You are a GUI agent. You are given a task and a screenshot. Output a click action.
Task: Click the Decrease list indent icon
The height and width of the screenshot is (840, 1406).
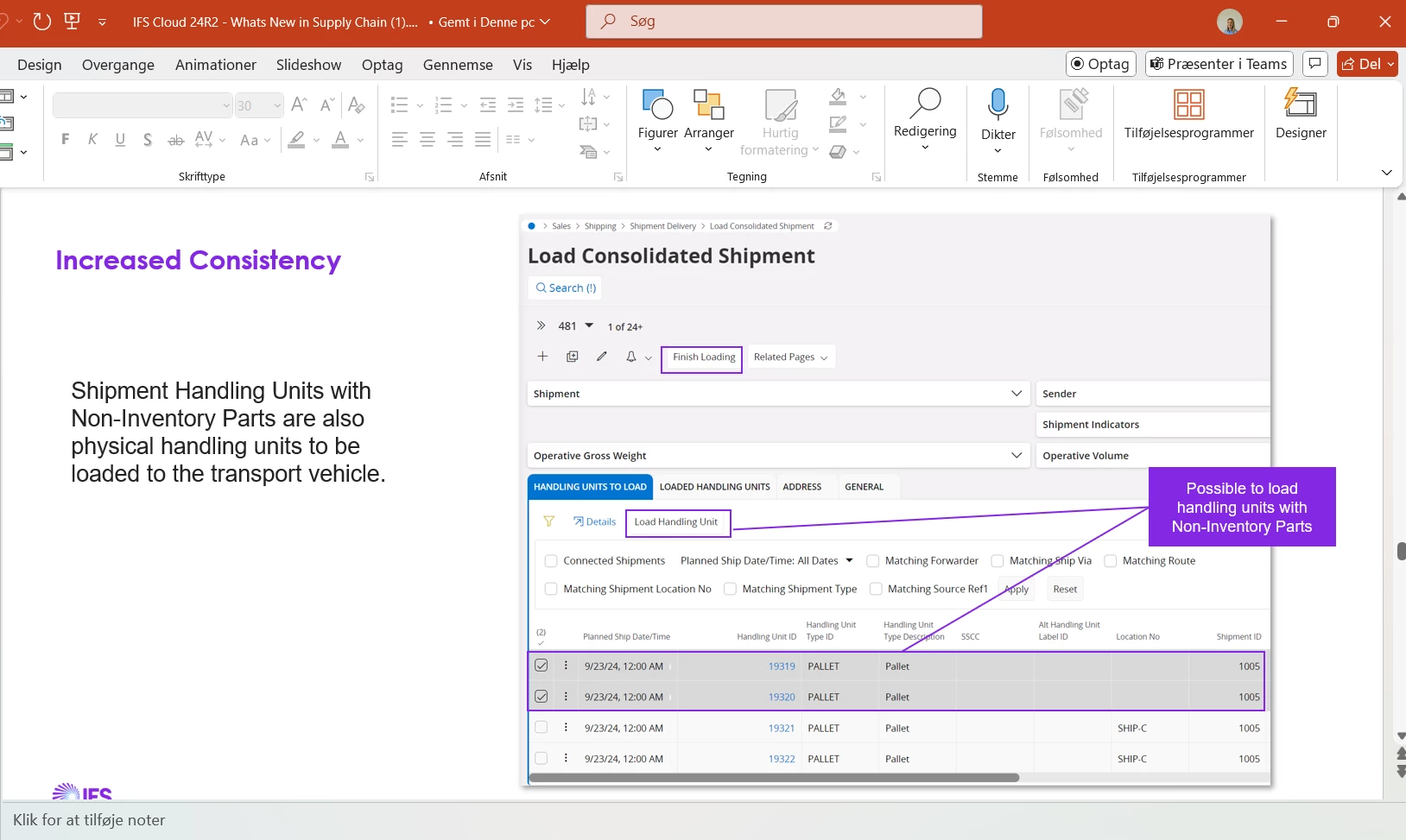click(x=488, y=105)
